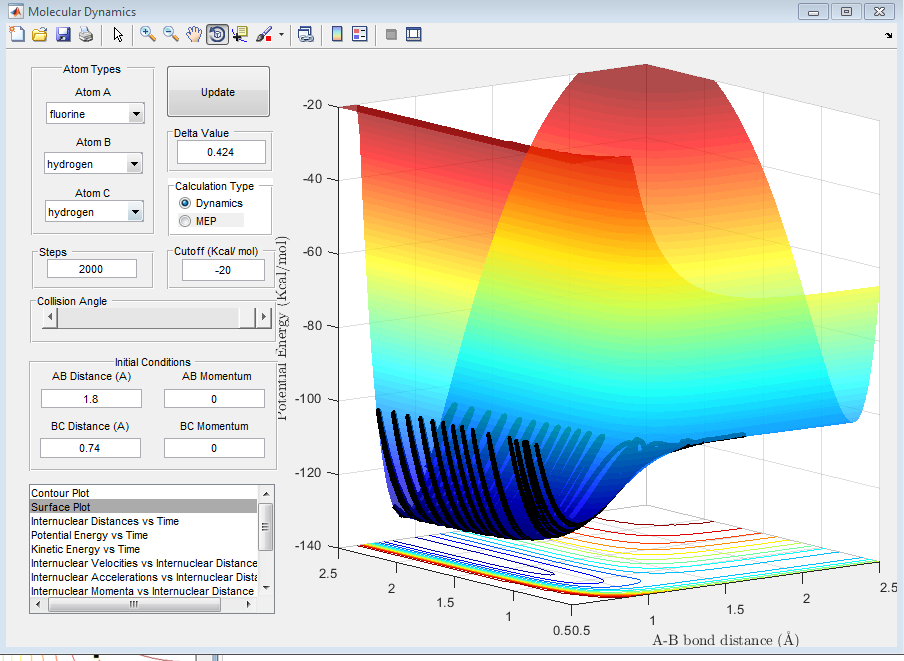This screenshot has width=904, height=661.
Task: Select the Zoom In magnifier tool
Action: click(x=148, y=35)
